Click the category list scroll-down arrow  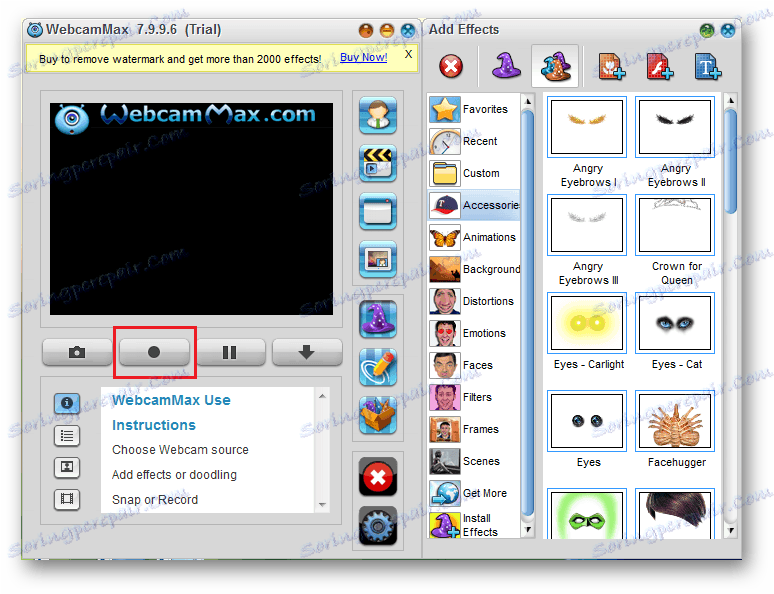tap(528, 530)
